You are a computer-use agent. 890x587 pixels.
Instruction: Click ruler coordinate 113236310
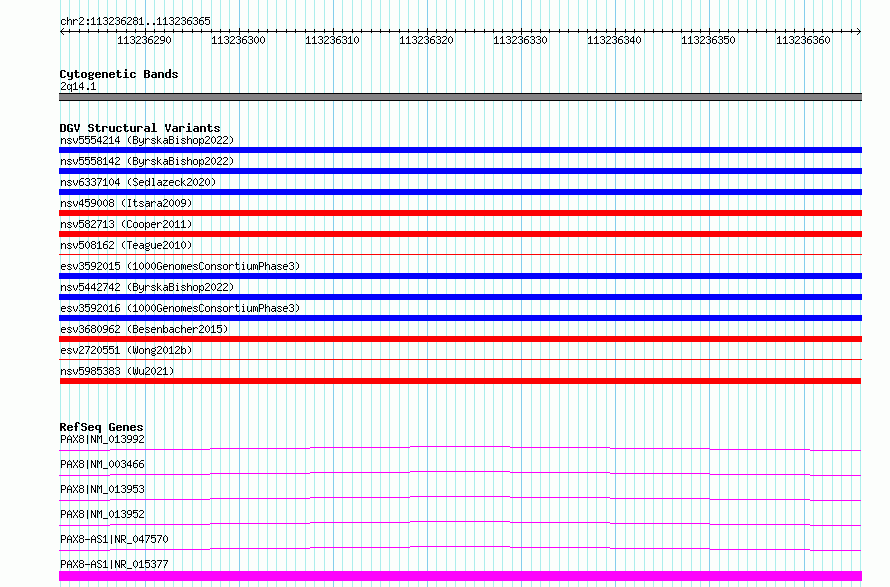click(x=332, y=40)
